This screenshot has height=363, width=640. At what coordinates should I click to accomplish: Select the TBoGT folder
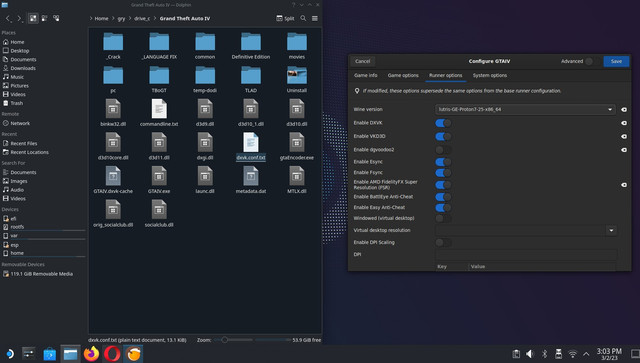pyautogui.click(x=159, y=80)
